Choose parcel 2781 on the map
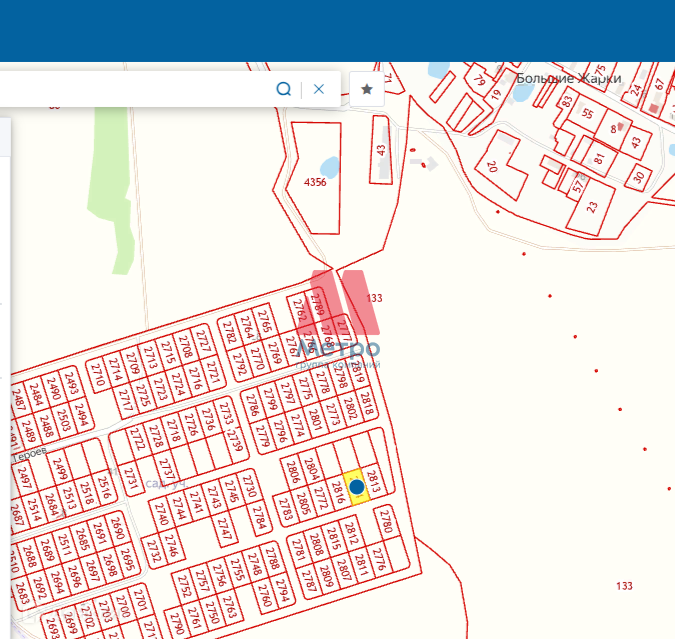 tap(298, 550)
